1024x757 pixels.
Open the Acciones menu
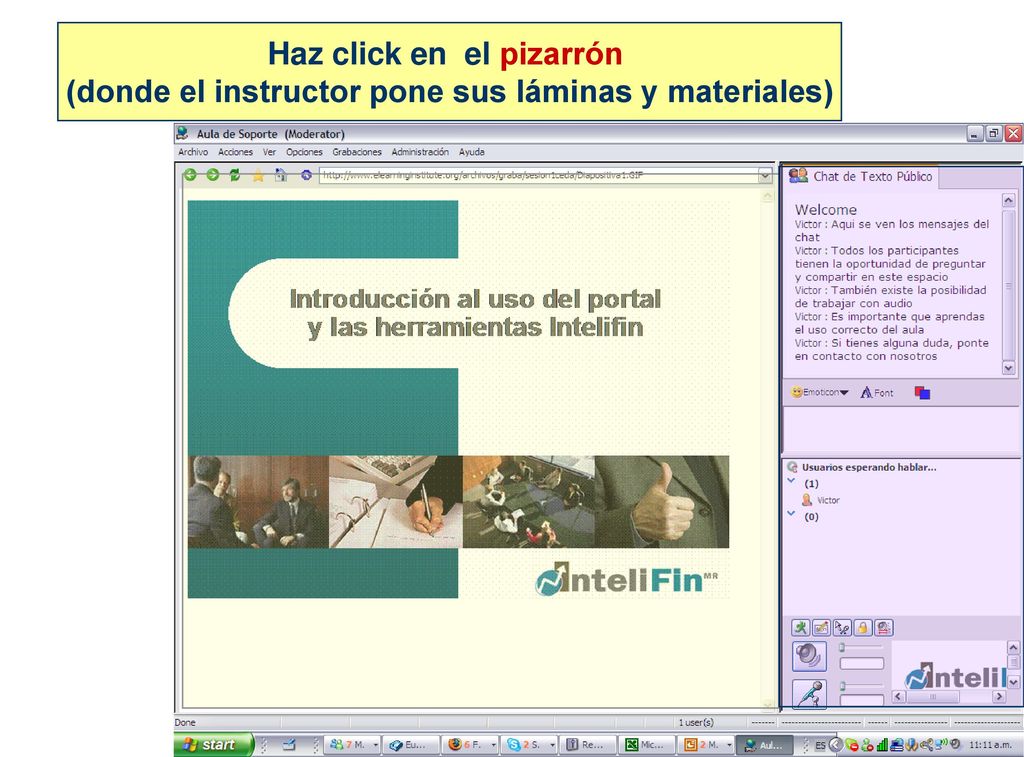coord(236,152)
